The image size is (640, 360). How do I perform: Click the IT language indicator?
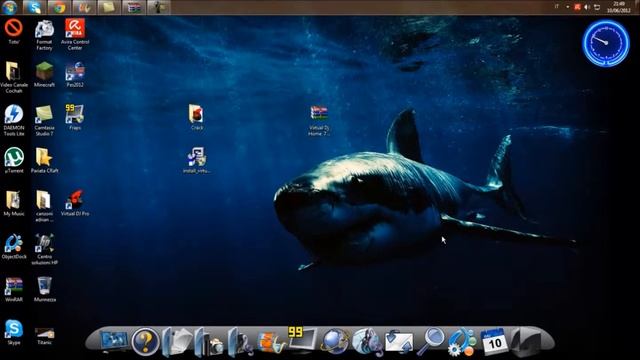[556, 7]
